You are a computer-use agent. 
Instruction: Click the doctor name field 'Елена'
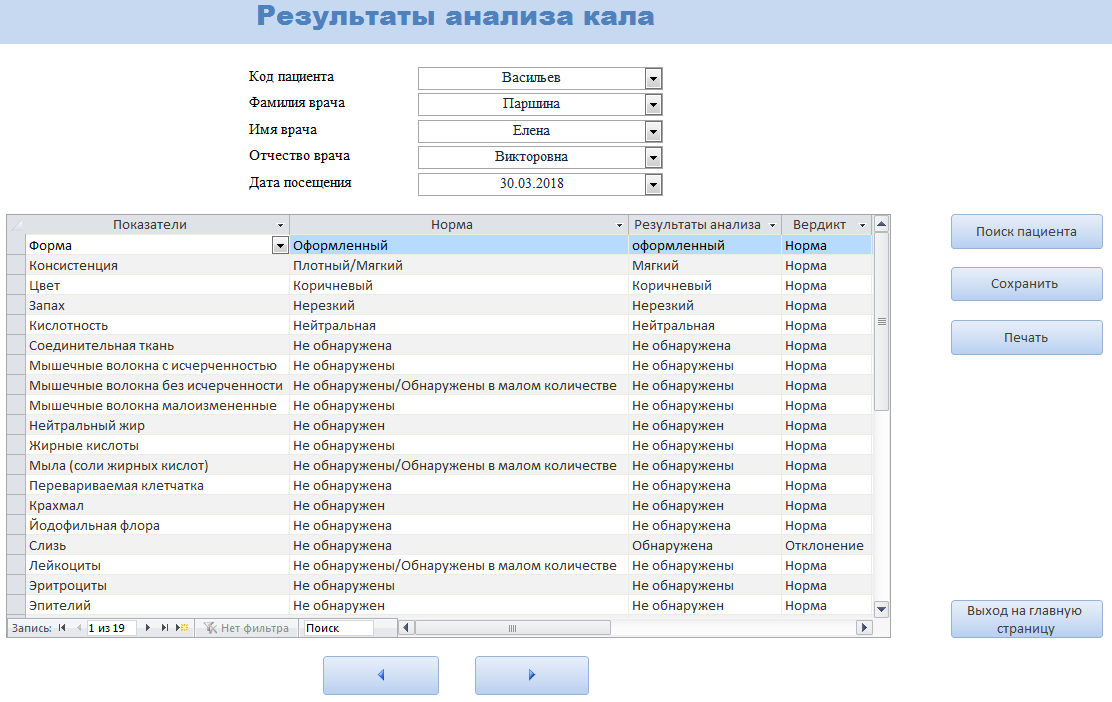click(531, 131)
